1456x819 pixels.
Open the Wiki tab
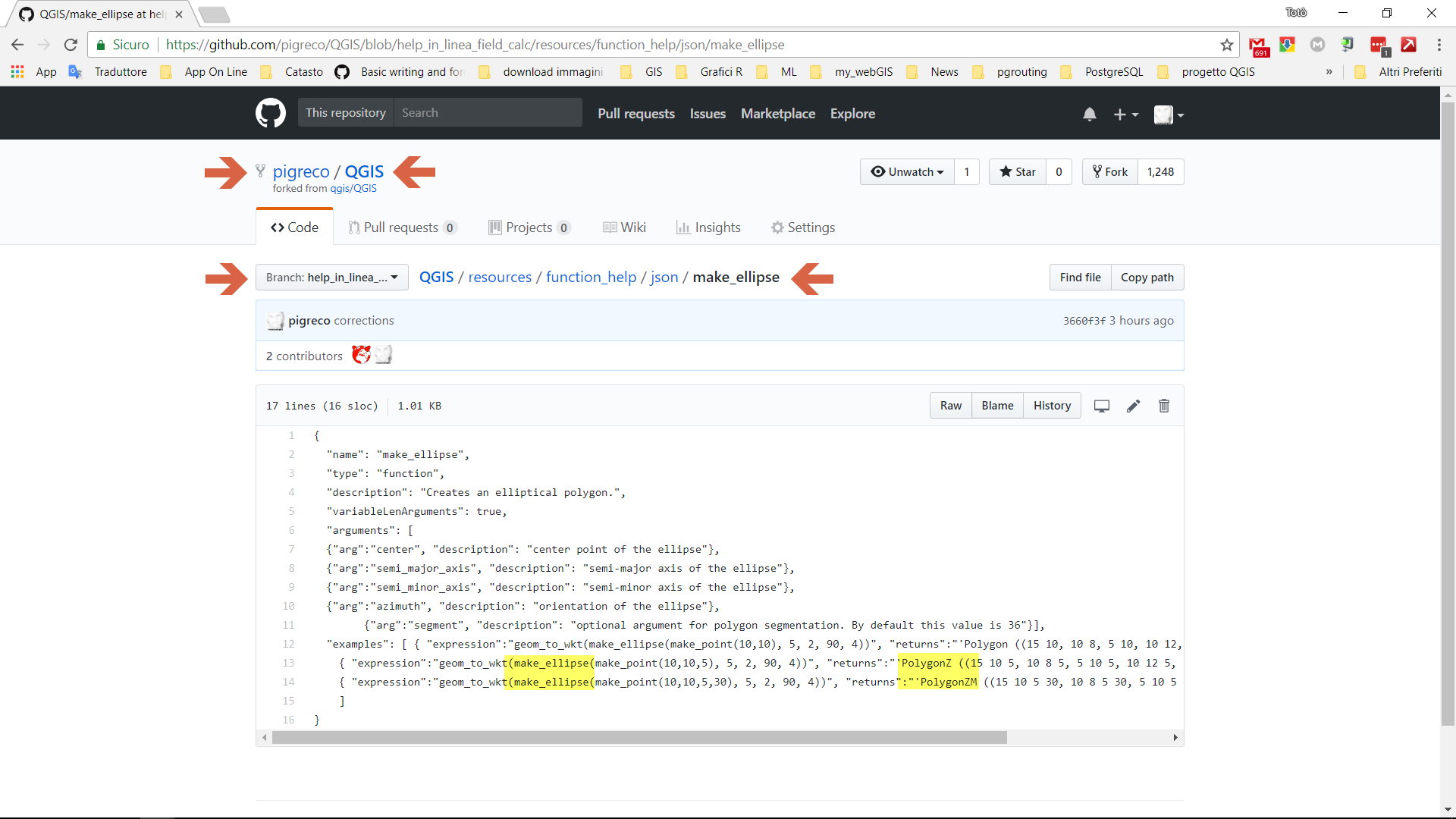pyautogui.click(x=624, y=227)
